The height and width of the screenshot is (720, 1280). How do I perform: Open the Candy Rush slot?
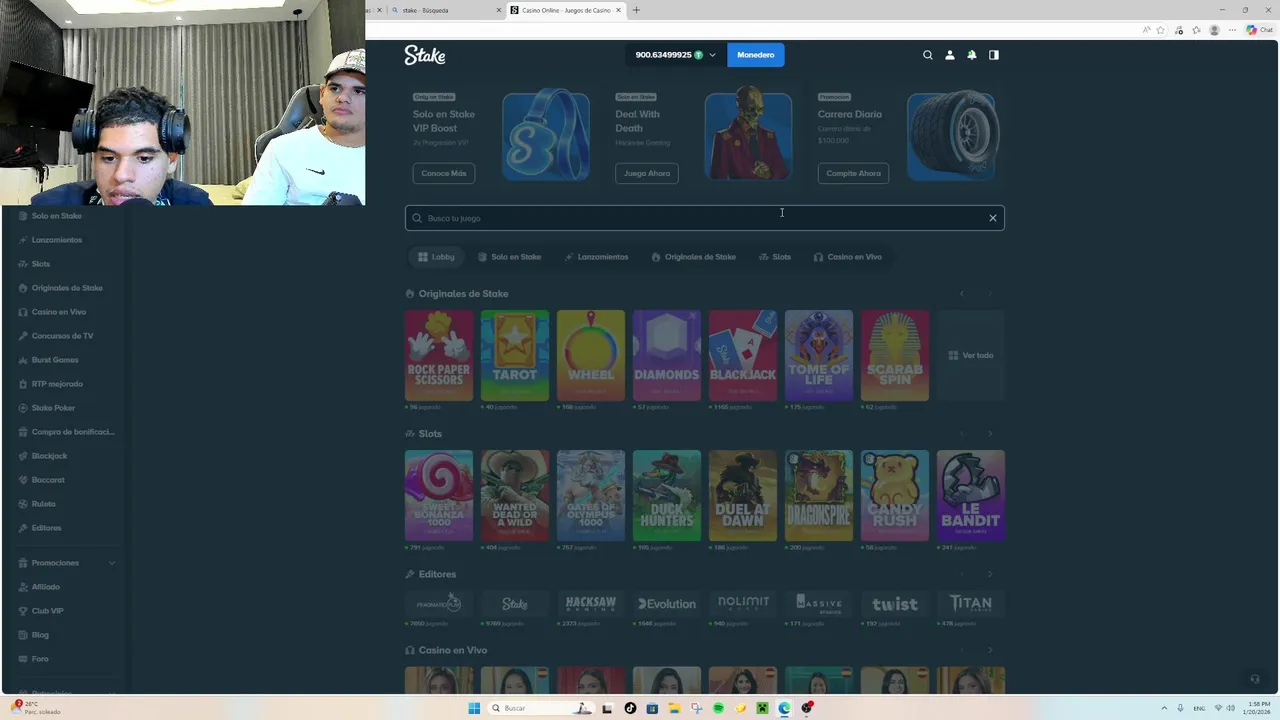[x=895, y=495]
